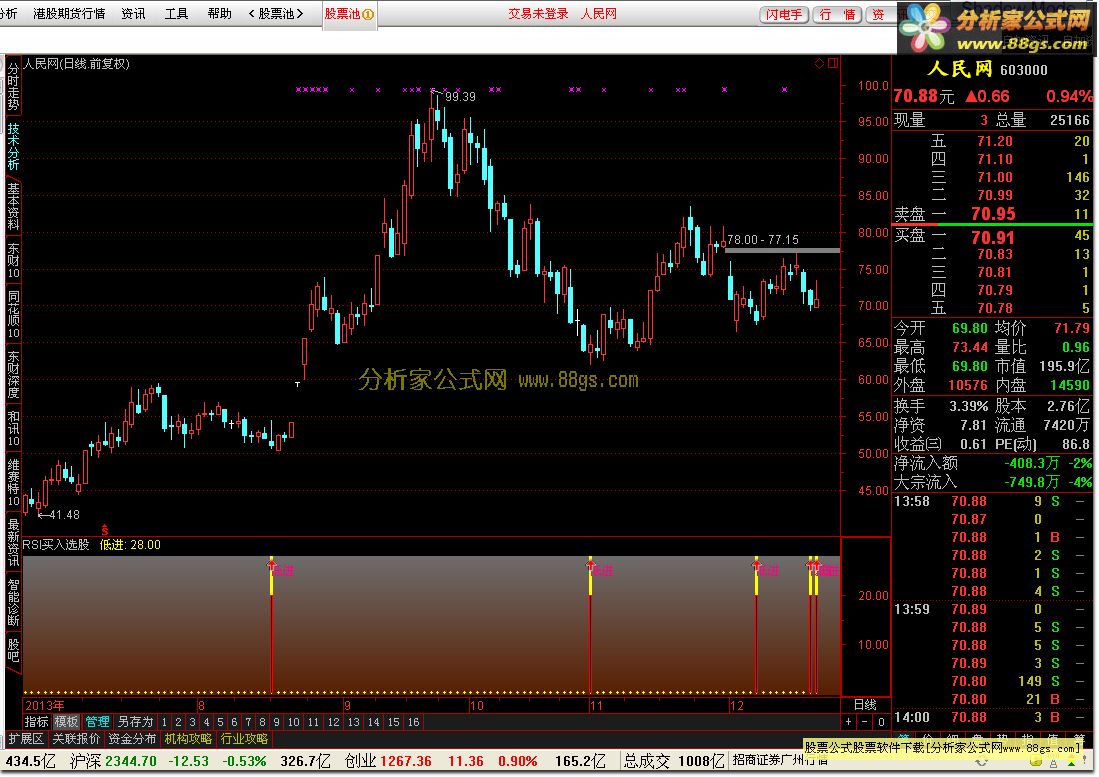The image size is (1099, 777).
Task: Open the 工具 menu
Action: click(x=177, y=13)
